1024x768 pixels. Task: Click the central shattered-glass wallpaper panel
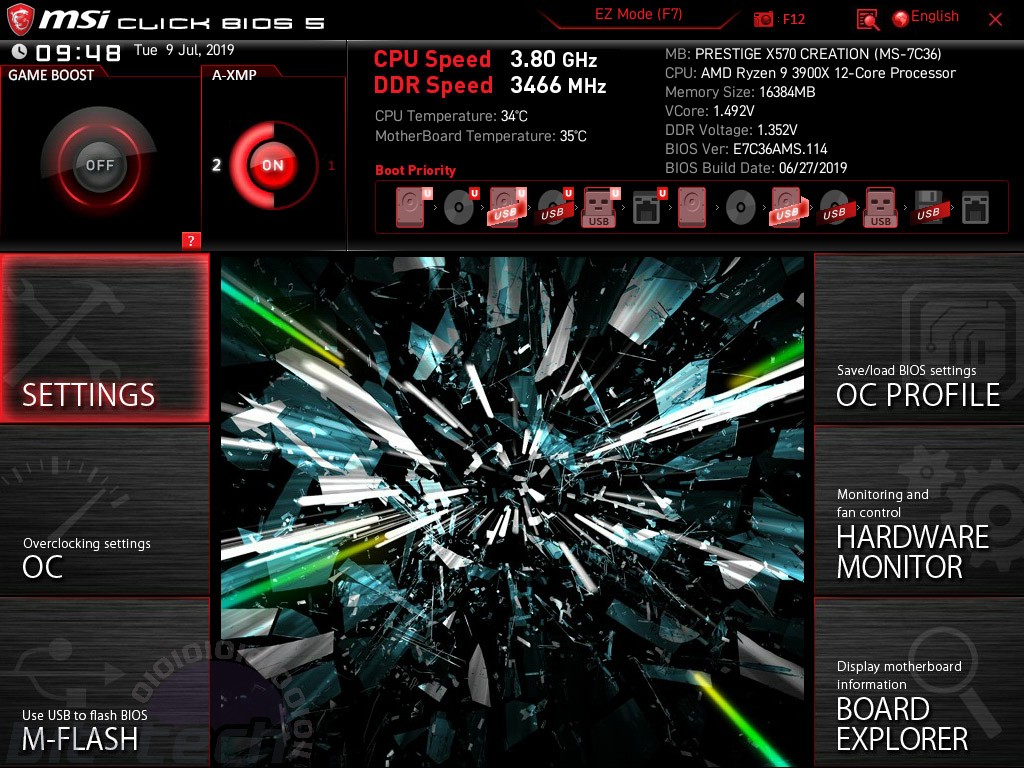[512, 511]
